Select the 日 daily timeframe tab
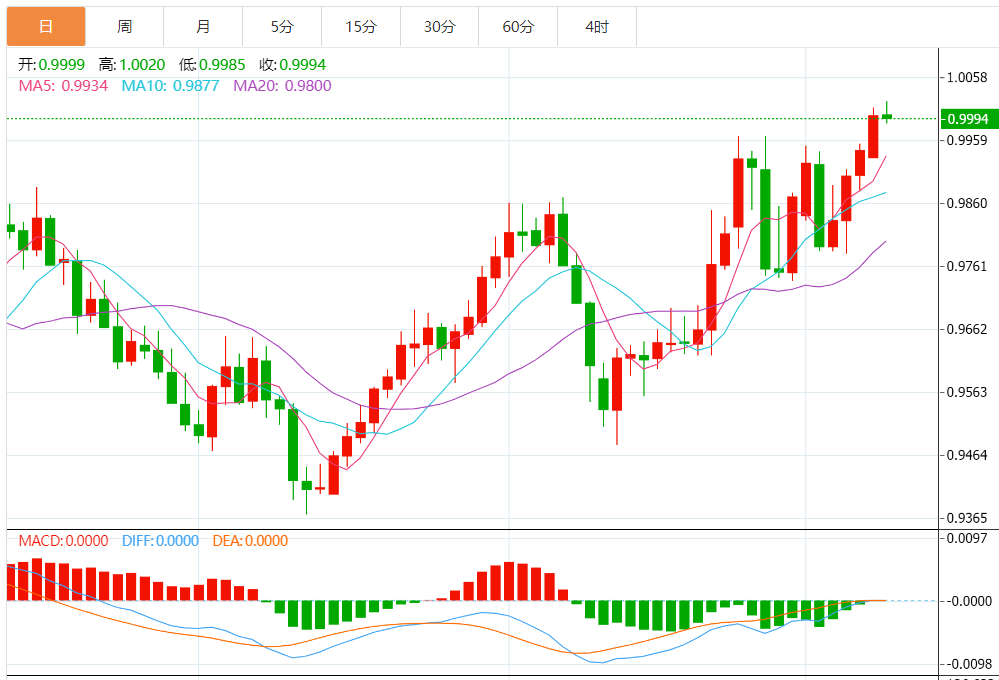 [x=46, y=27]
